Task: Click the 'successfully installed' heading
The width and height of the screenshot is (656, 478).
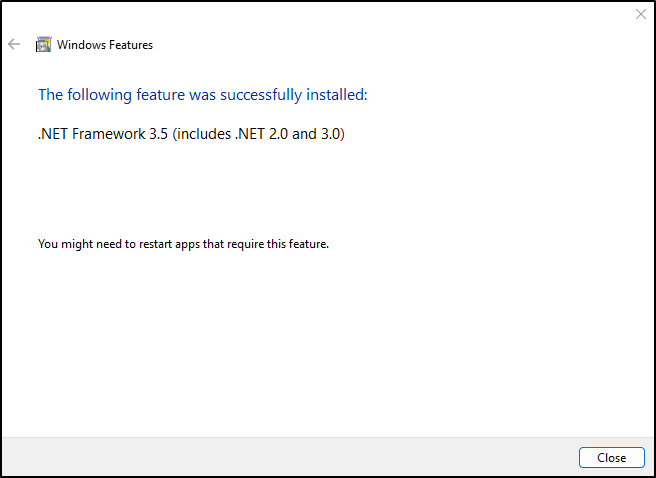Action: coord(203,95)
